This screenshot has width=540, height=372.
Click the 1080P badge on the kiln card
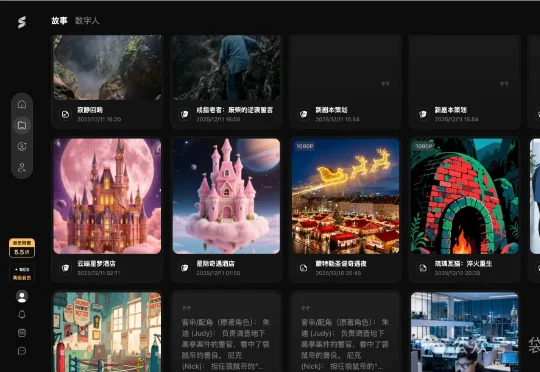424,146
